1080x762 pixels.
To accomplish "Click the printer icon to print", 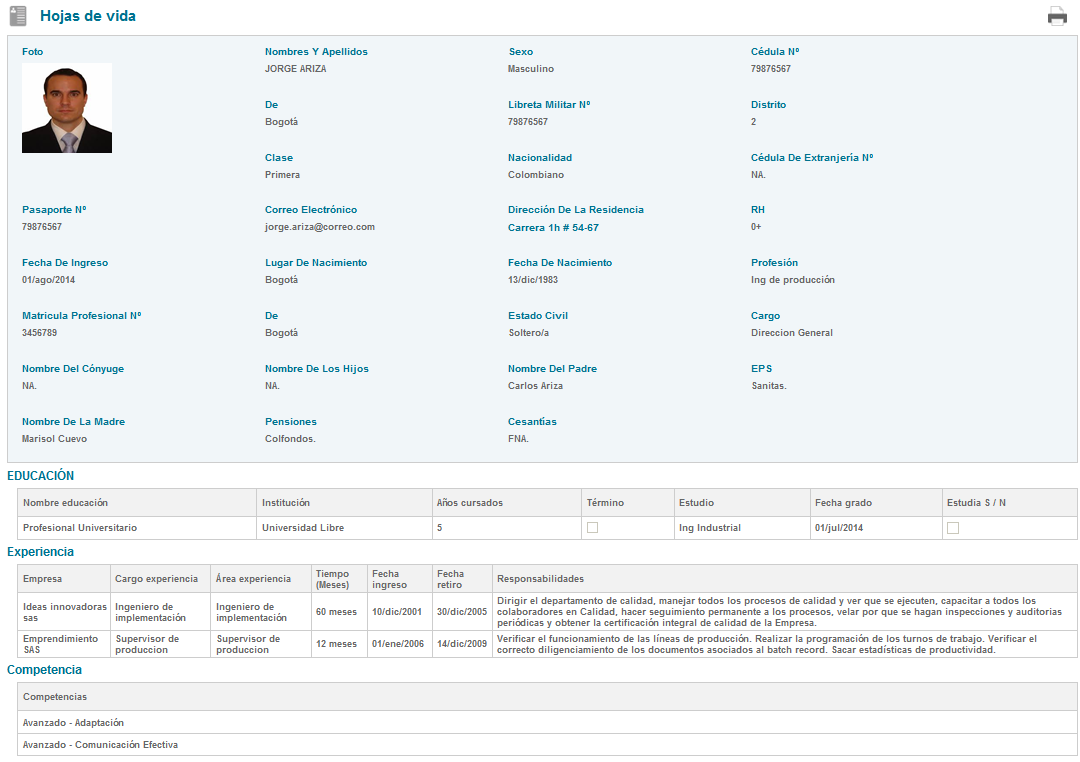I will click(1057, 16).
